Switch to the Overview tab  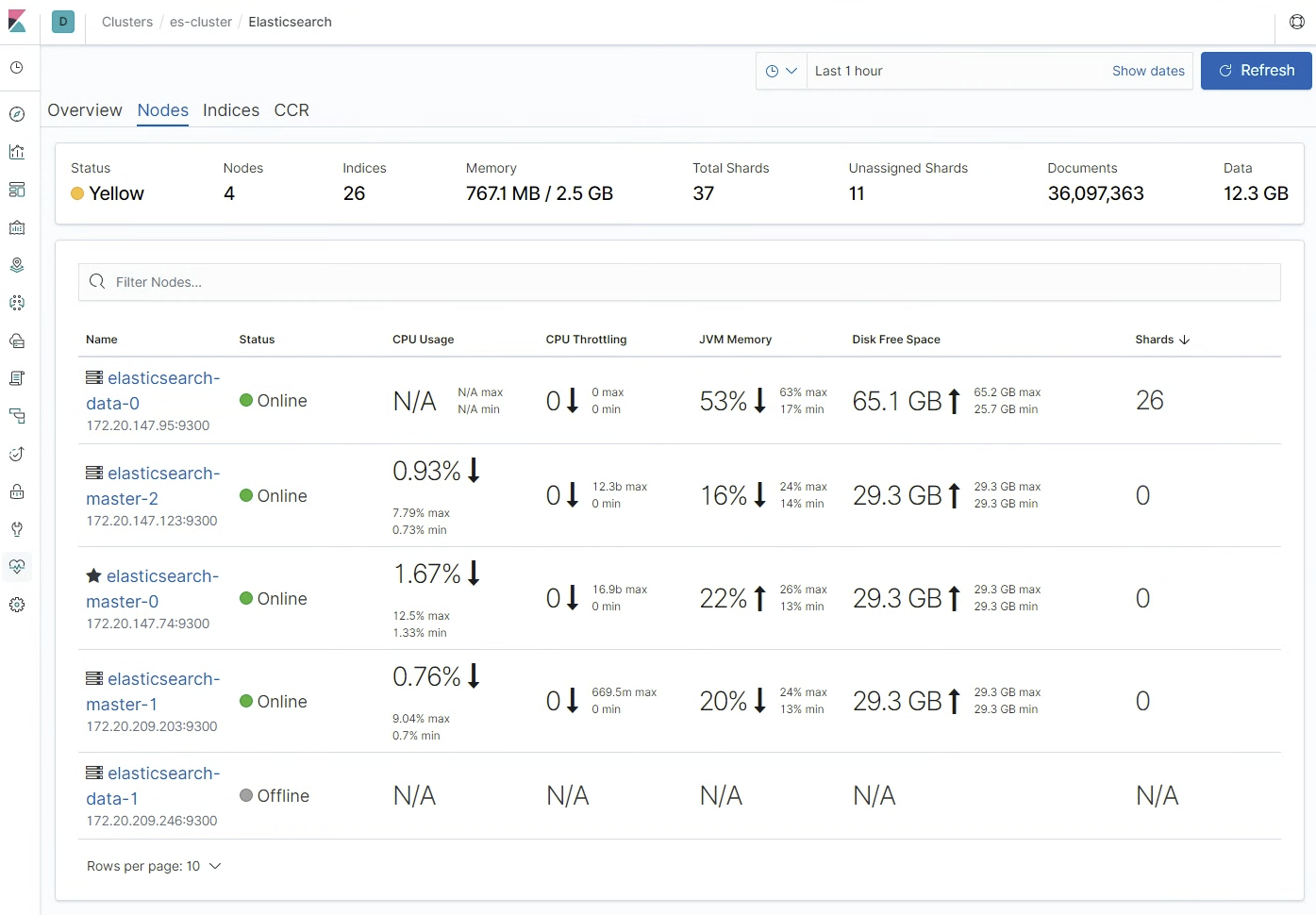85,110
